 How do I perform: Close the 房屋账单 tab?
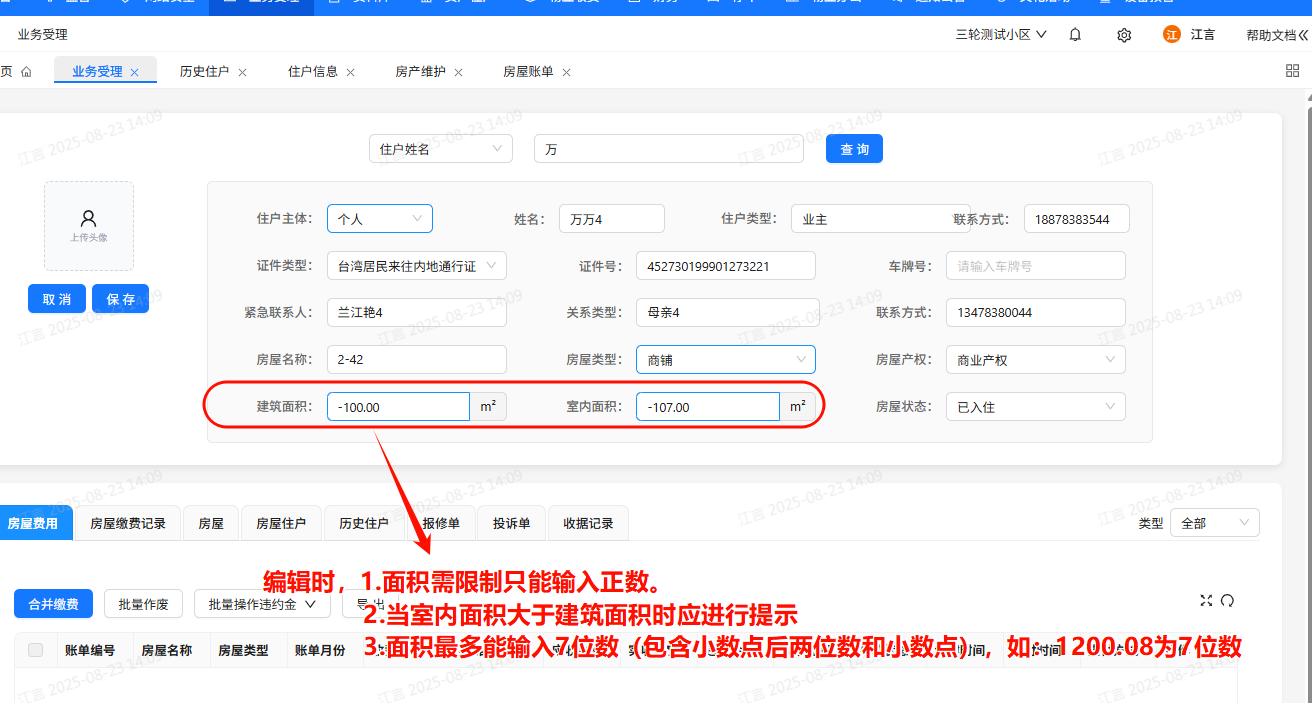(566, 72)
